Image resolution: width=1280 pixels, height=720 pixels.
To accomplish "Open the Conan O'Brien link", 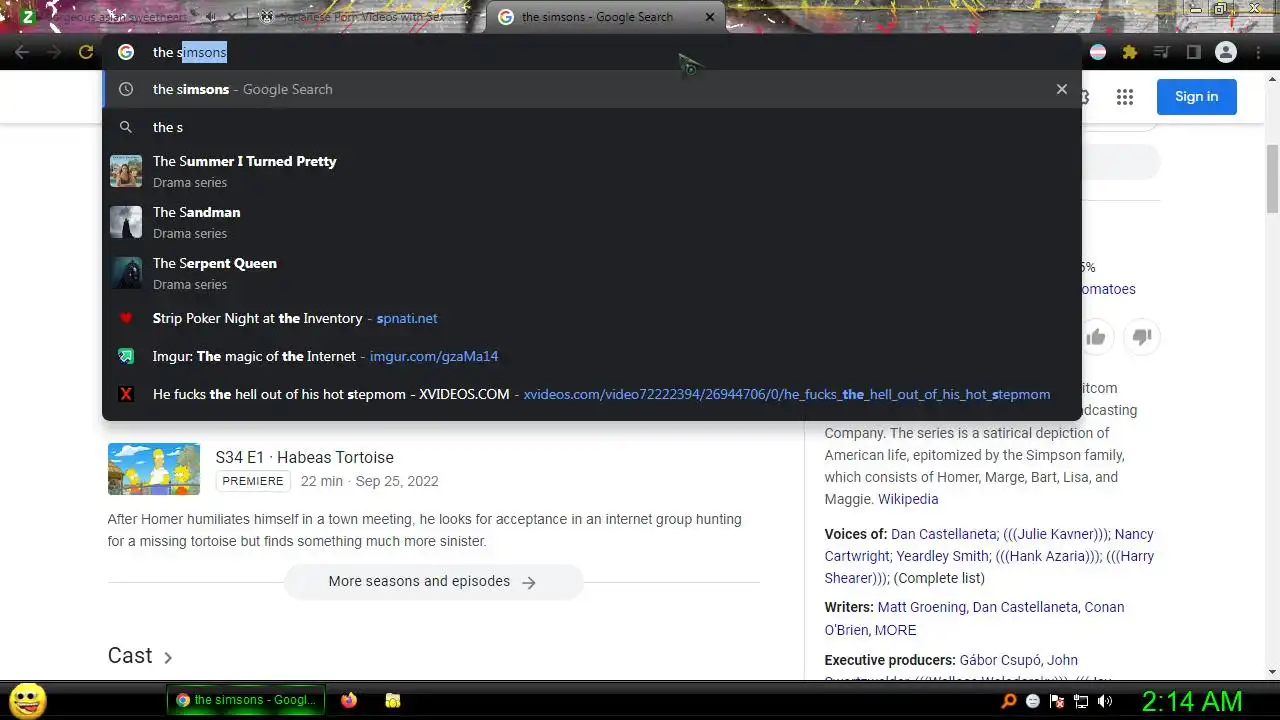I will (975, 618).
